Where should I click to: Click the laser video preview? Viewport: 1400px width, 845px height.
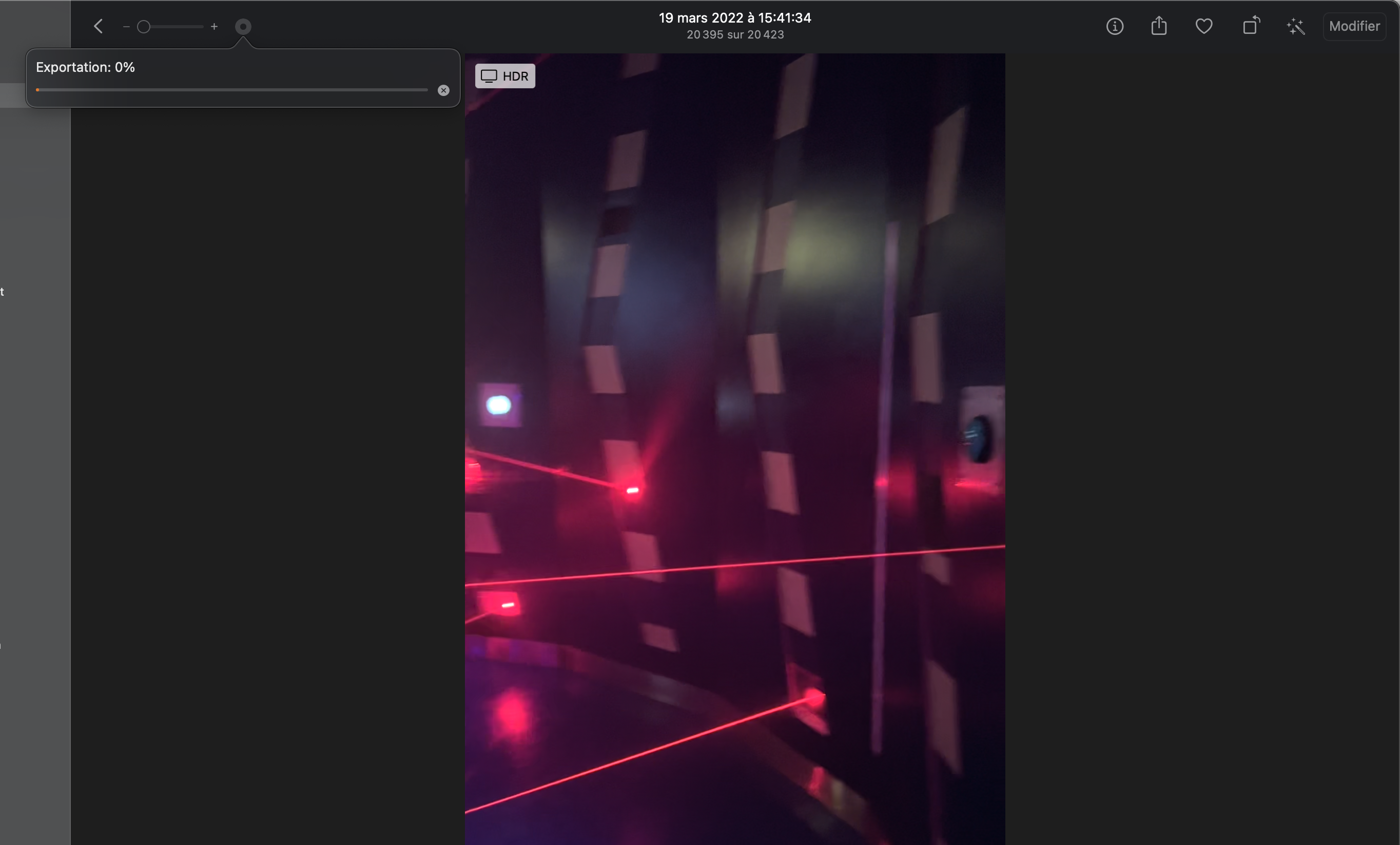coord(735,449)
